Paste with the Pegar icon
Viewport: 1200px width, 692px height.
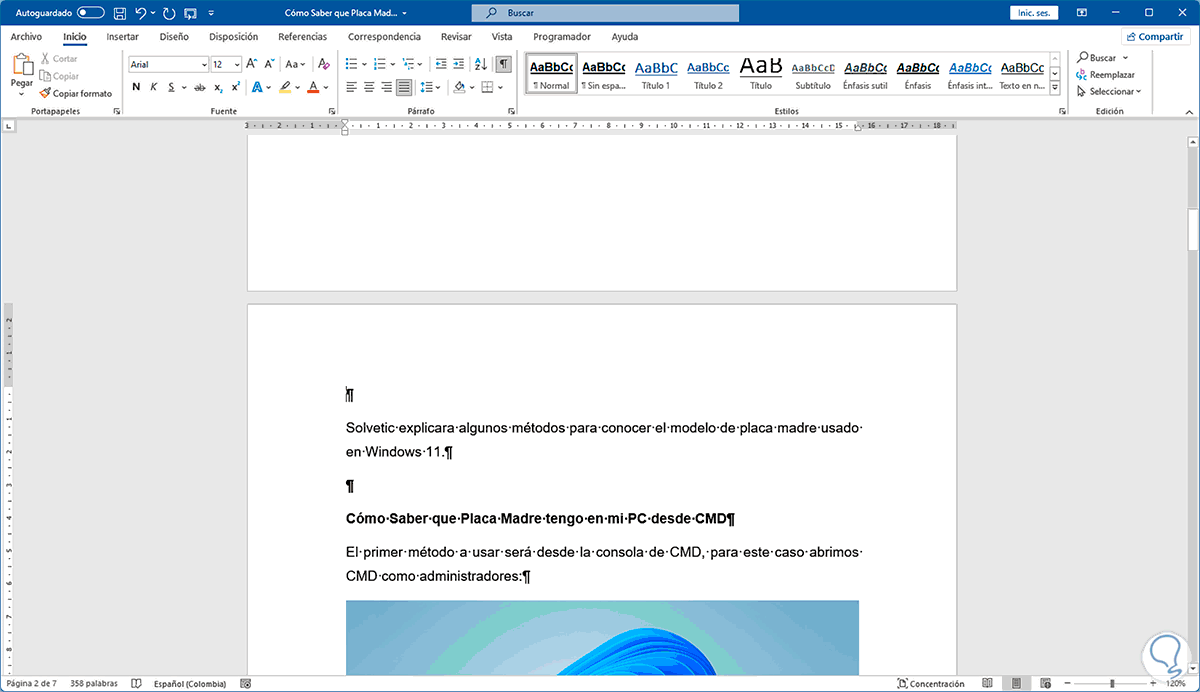[x=22, y=65]
